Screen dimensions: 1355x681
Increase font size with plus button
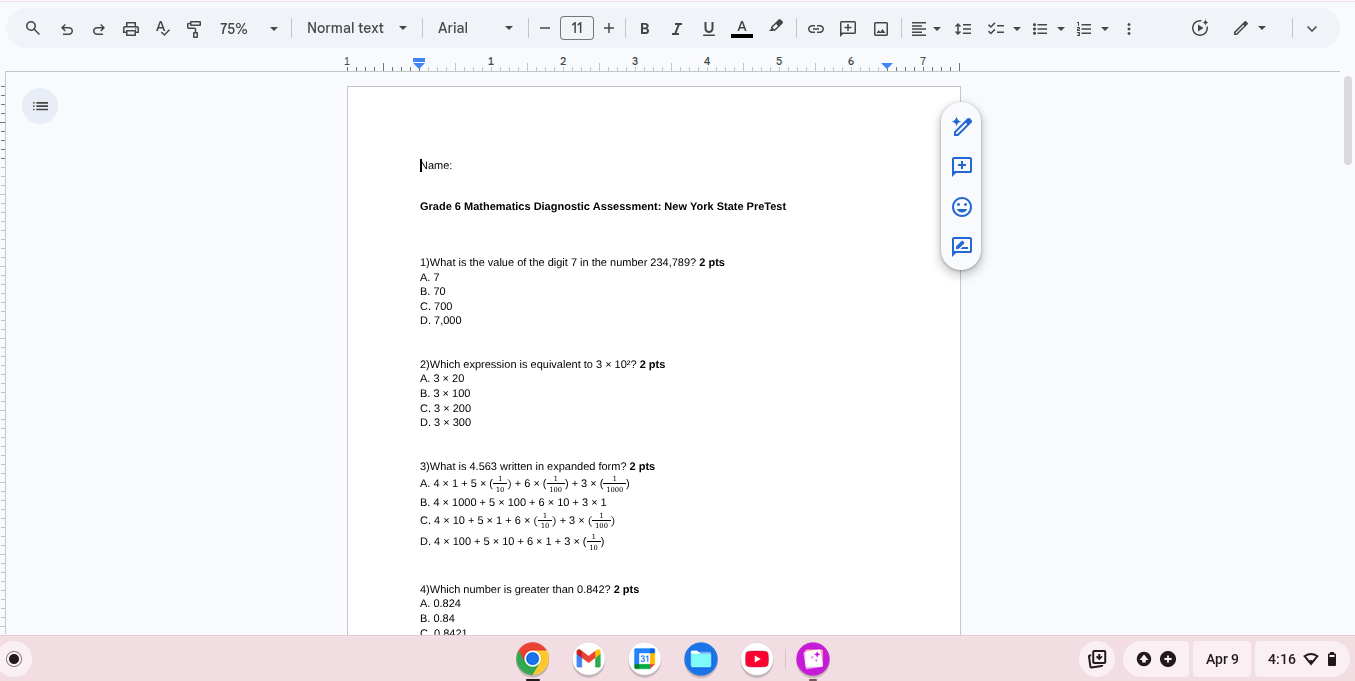[x=609, y=28]
